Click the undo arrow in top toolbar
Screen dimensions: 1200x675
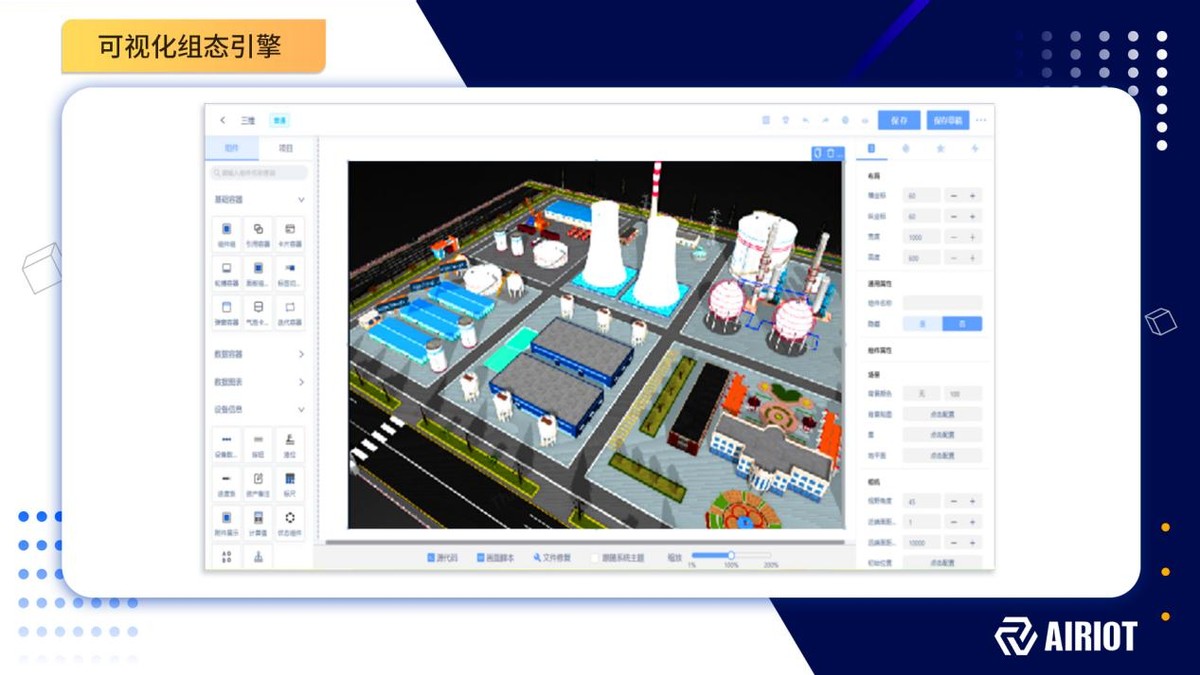tap(806, 120)
